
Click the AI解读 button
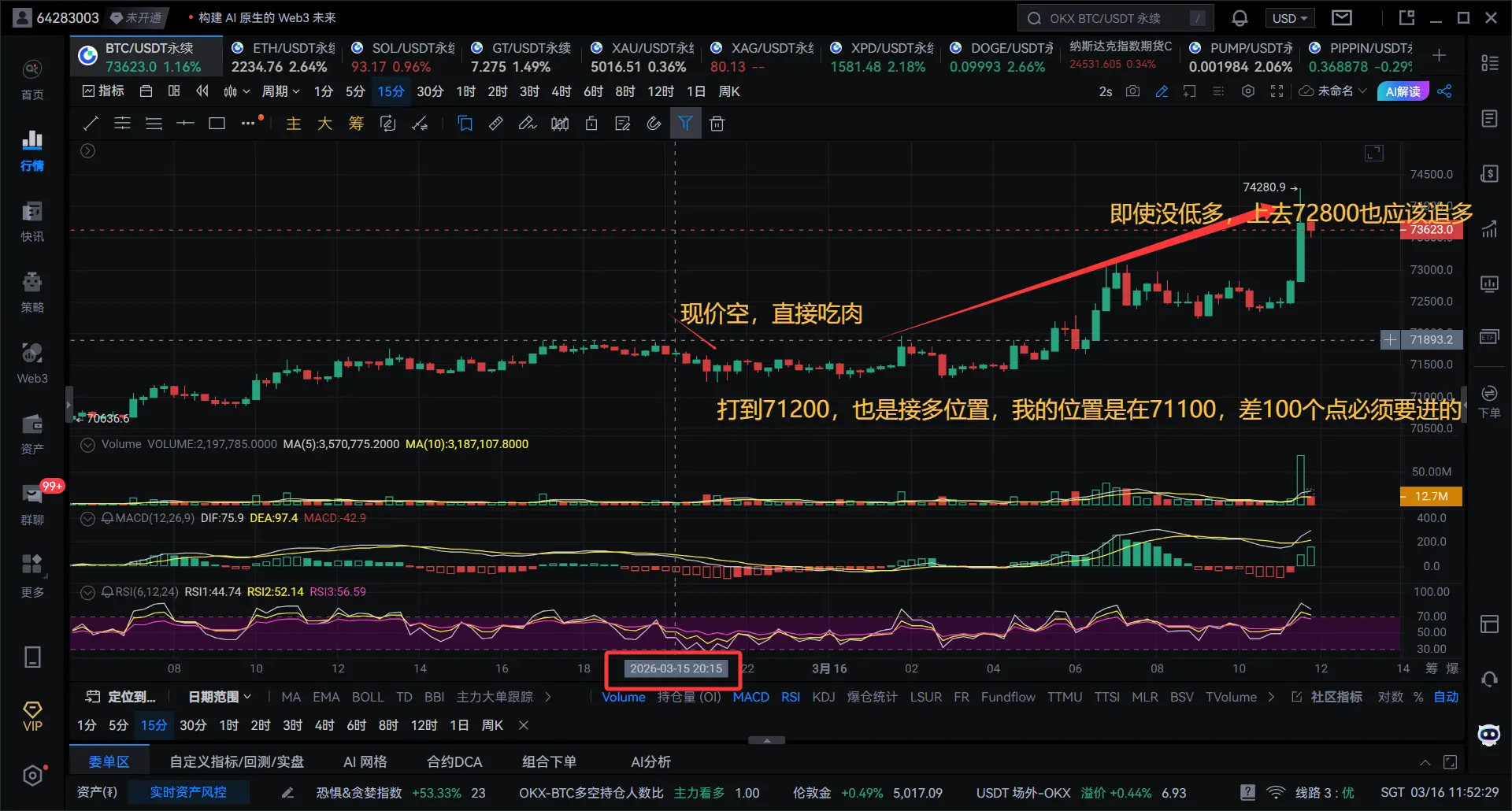(1403, 91)
